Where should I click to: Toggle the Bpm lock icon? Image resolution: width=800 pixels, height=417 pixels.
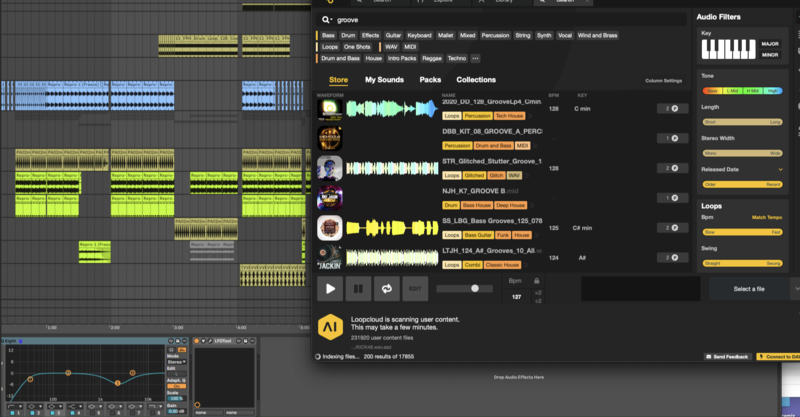coord(537,281)
